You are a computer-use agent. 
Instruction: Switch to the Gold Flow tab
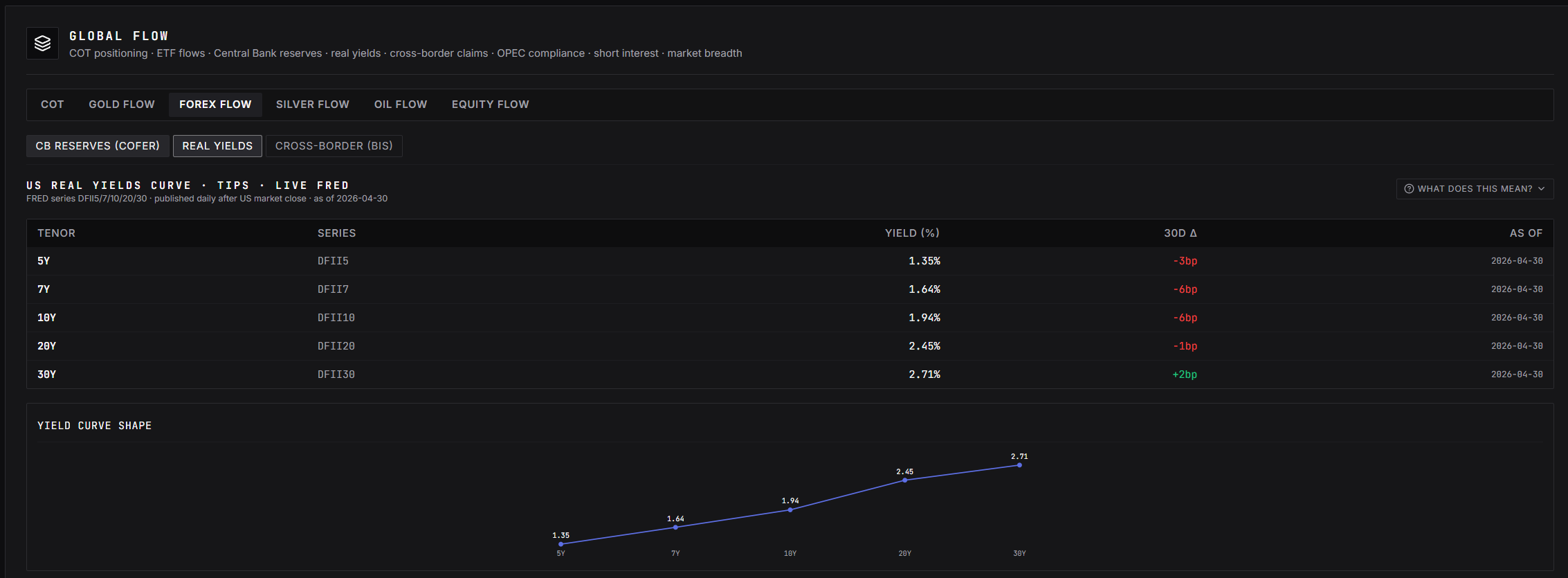[122, 105]
